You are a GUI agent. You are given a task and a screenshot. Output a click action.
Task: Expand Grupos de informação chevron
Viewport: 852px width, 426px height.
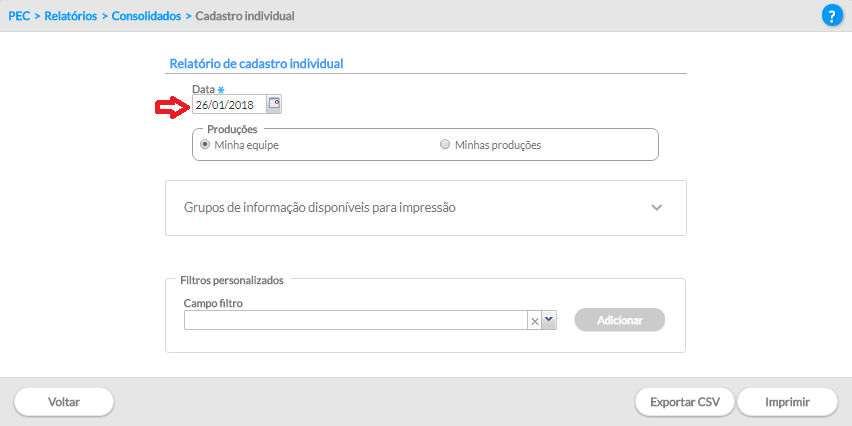(x=657, y=208)
